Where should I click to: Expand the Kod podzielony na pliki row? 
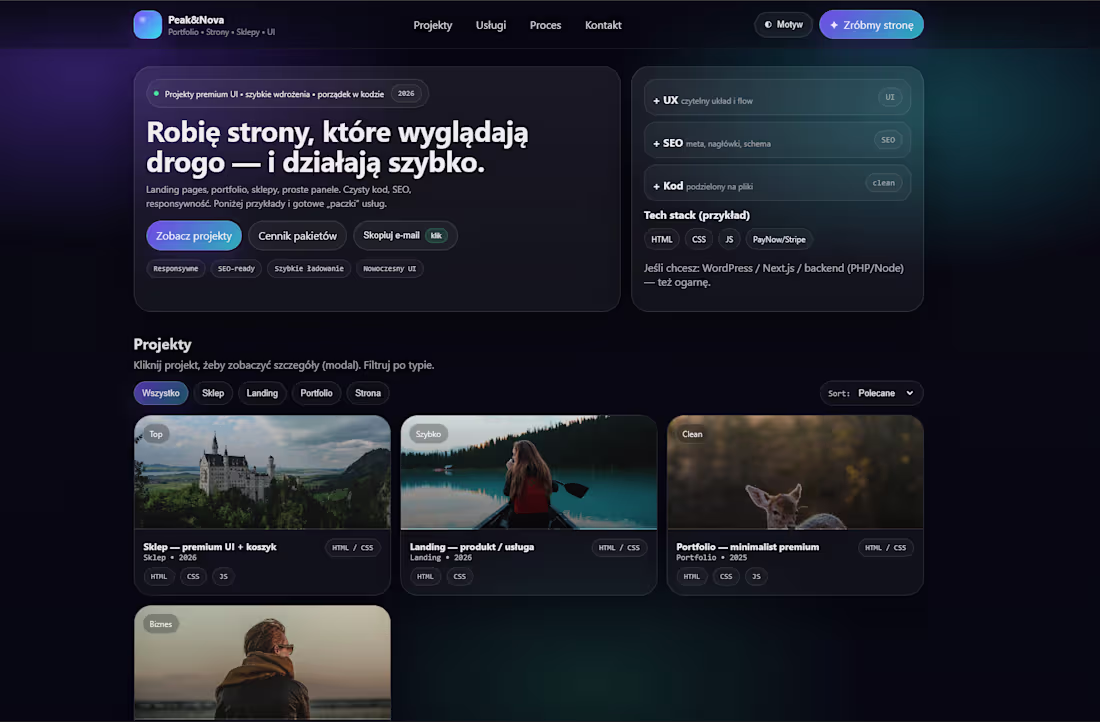pyautogui.click(x=760, y=182)
